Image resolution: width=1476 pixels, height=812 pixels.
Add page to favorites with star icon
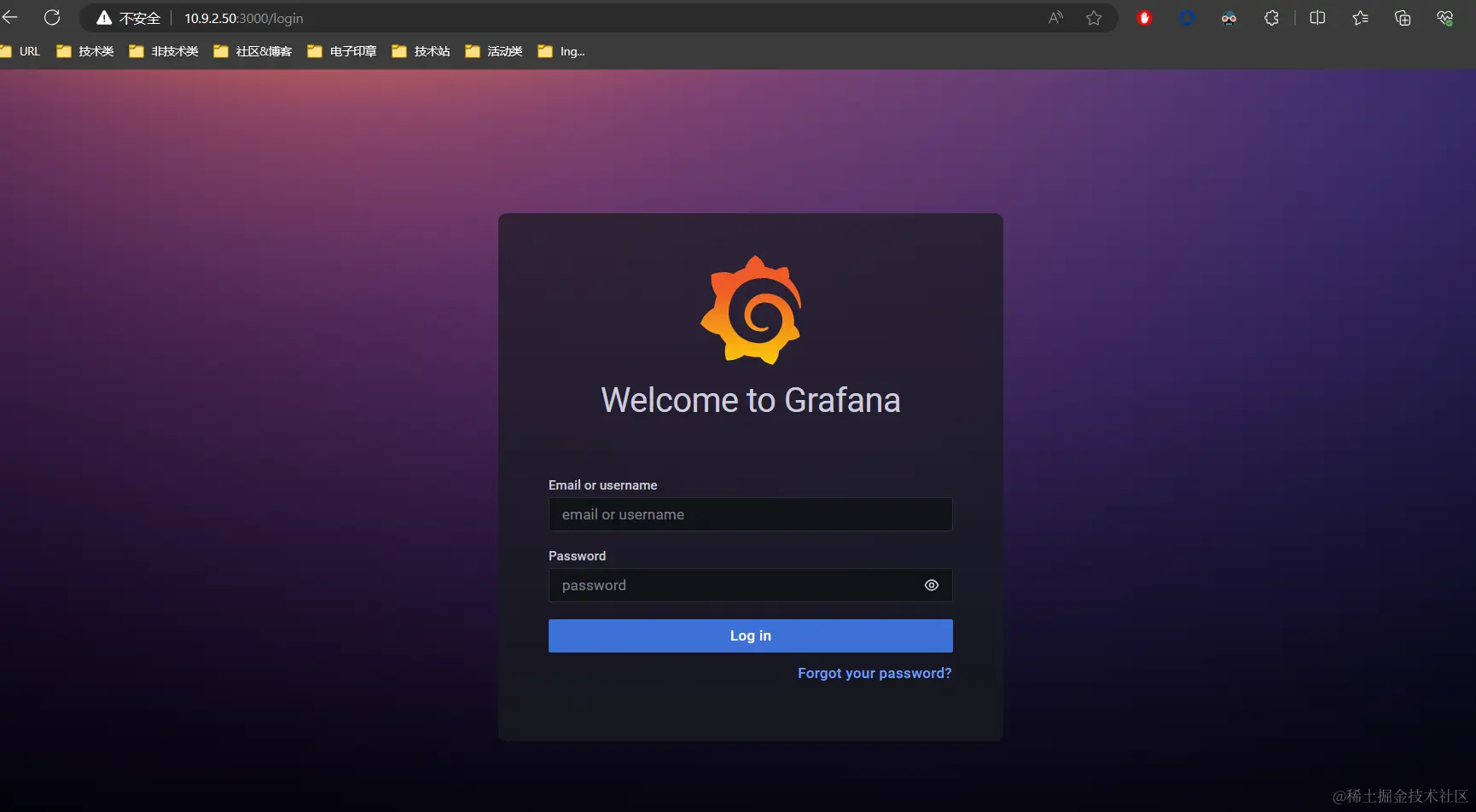(1094, 18)
